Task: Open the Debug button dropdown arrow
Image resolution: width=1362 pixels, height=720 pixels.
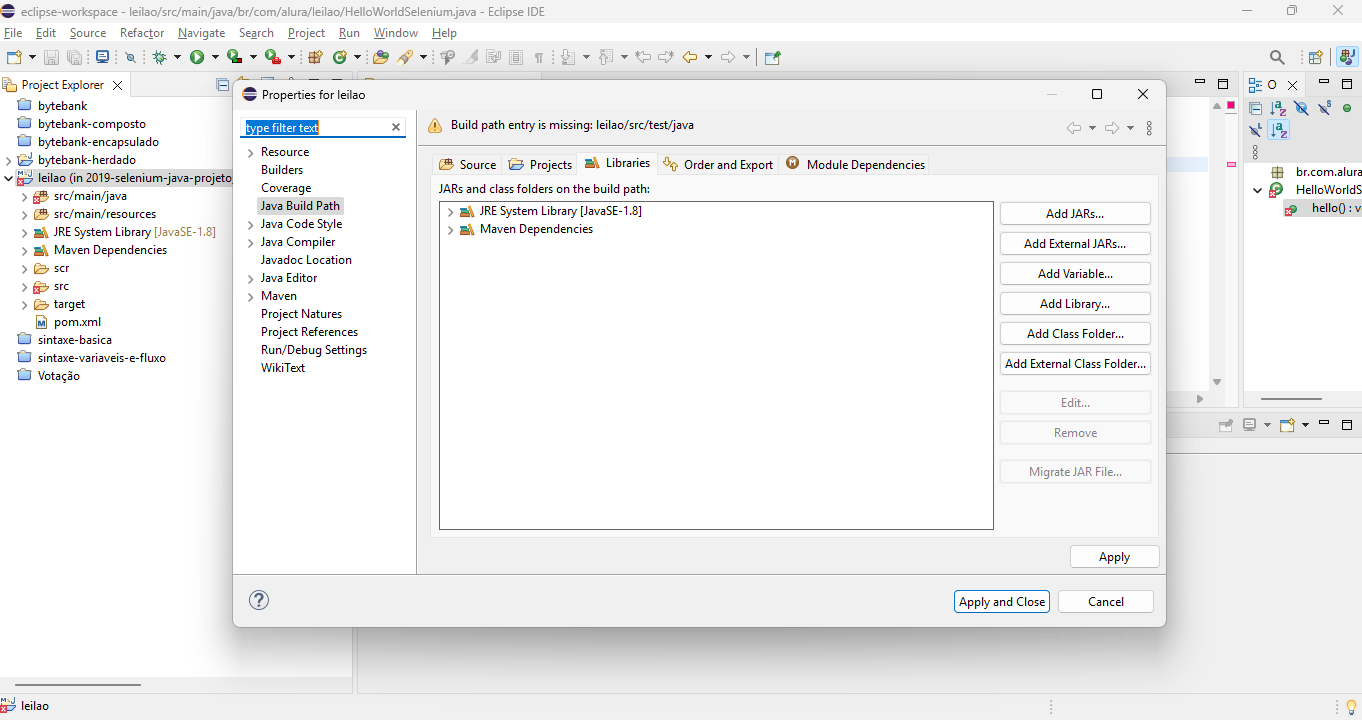Action: (x=175, y=57)
